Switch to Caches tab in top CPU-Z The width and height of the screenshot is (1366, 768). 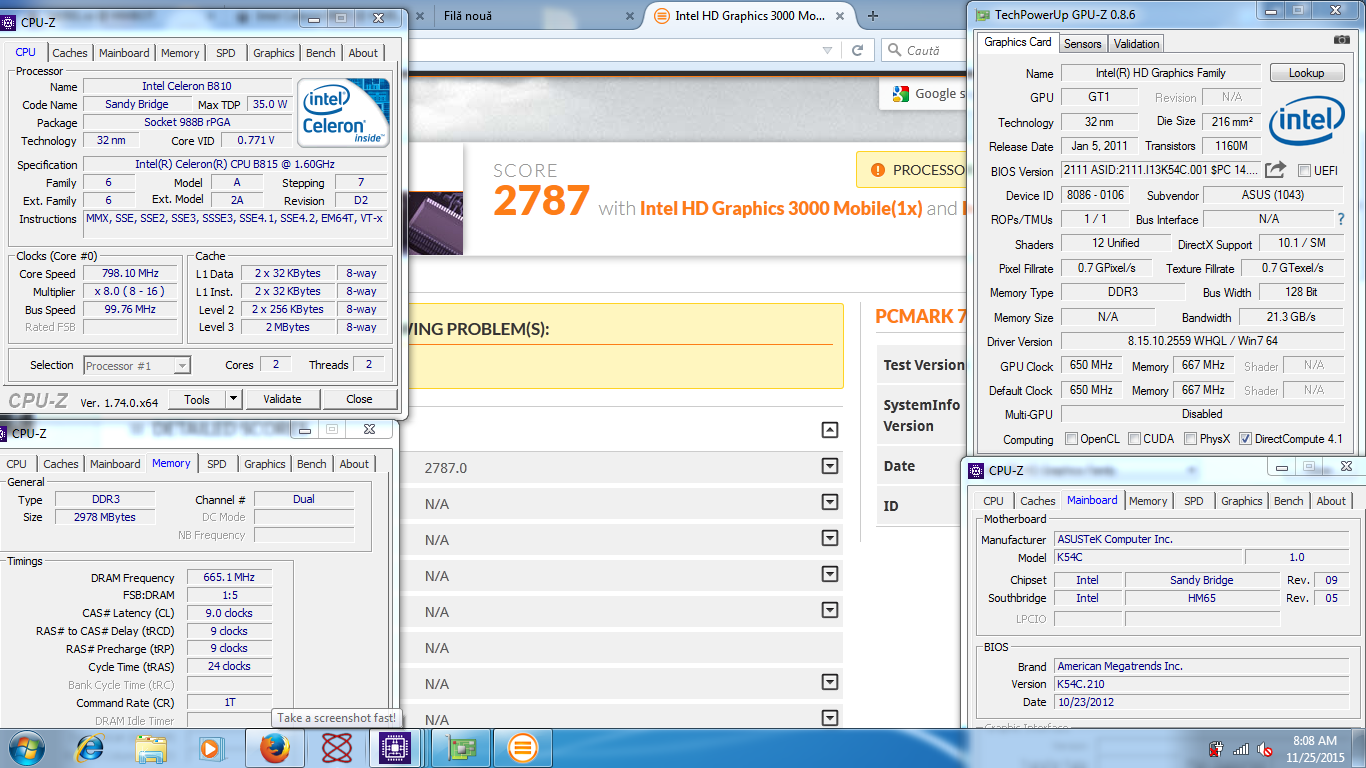click(x=70, y=53)
